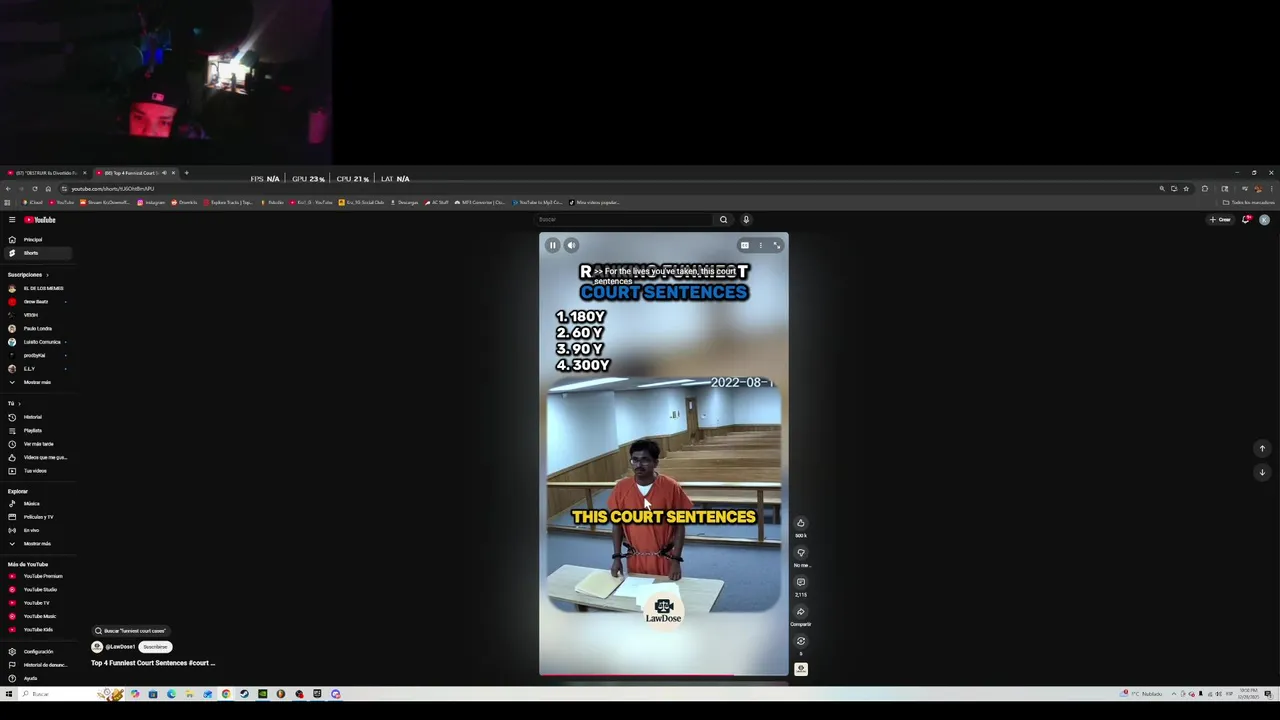Select Shorts in the sidebar

[37, 253]
